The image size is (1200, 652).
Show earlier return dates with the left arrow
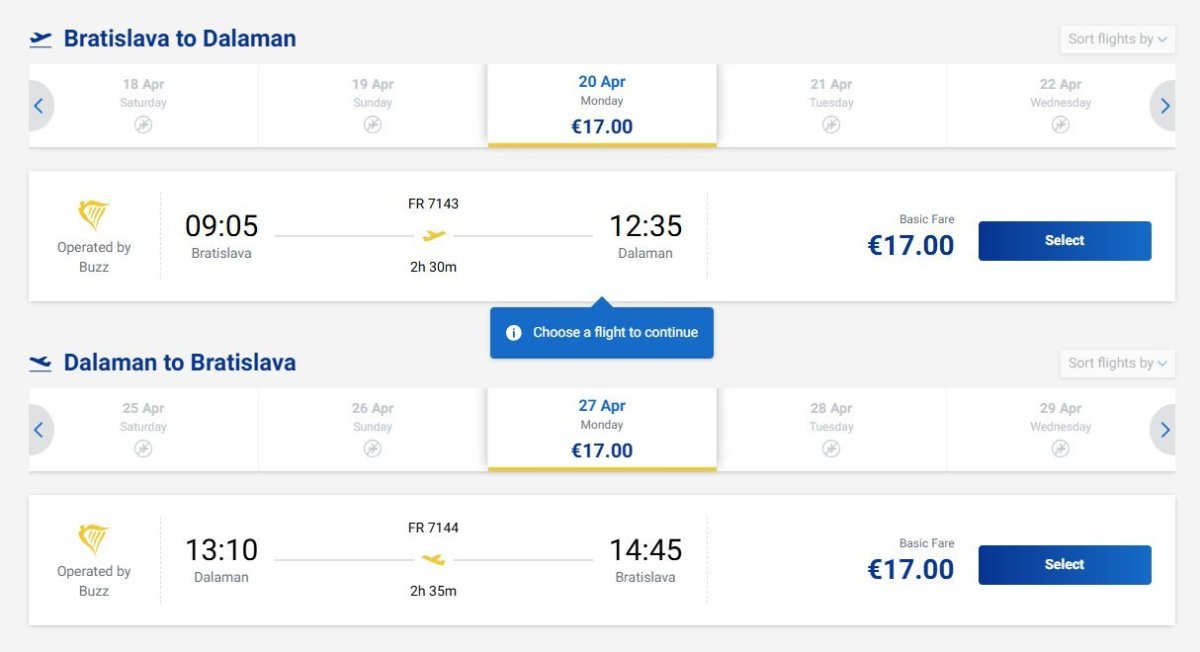click(x=39, y=430)
